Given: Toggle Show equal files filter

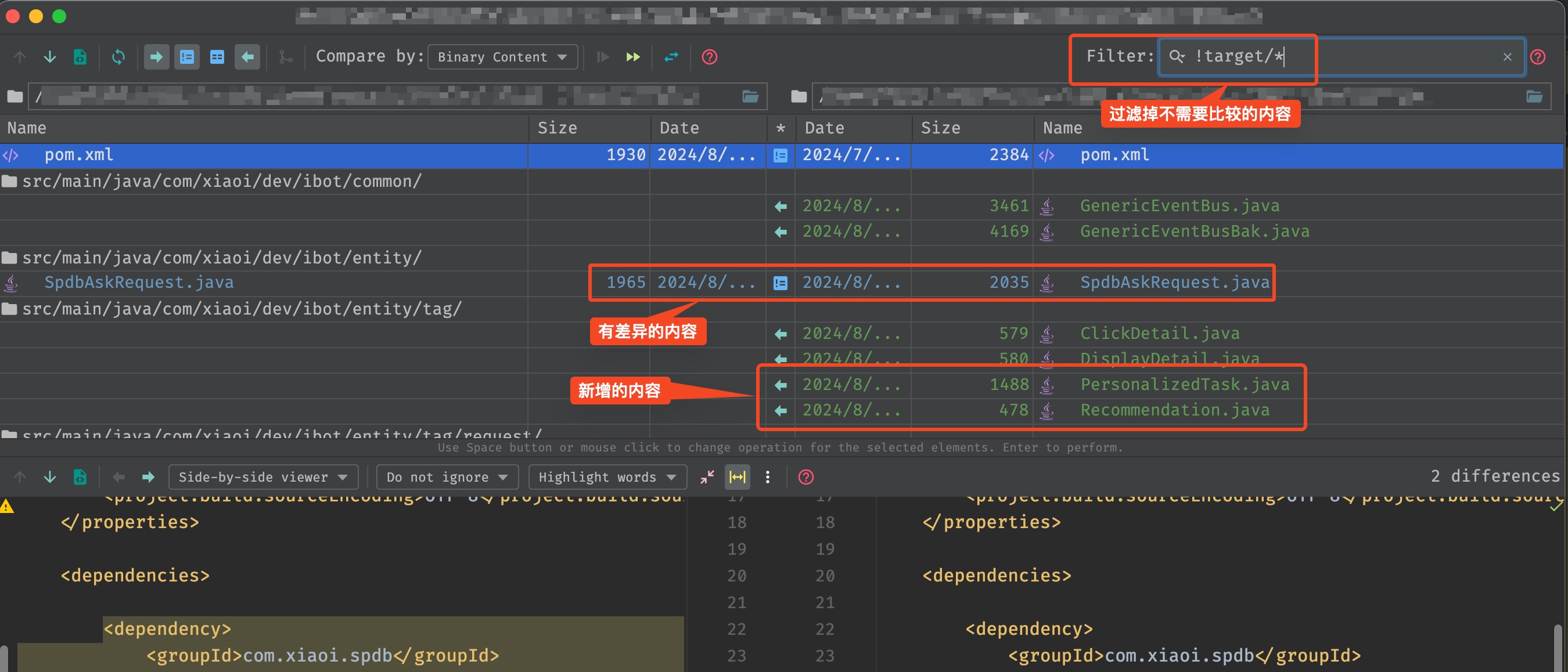Looking at the screenshot, I should tap(217, 57).
